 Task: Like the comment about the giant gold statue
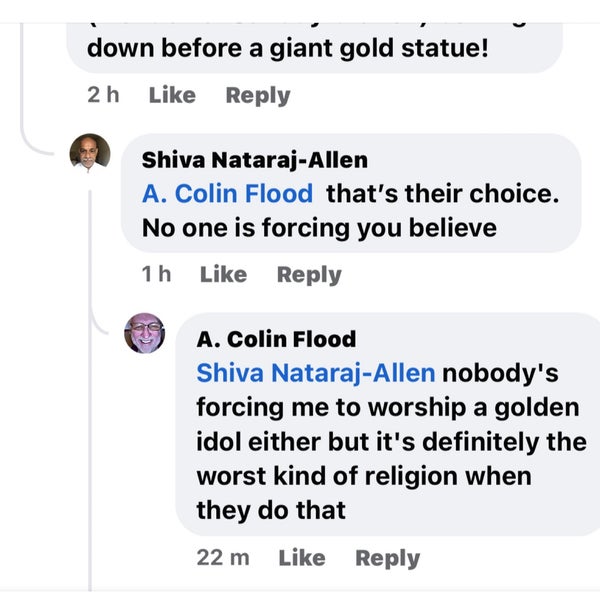click(172, 96)
